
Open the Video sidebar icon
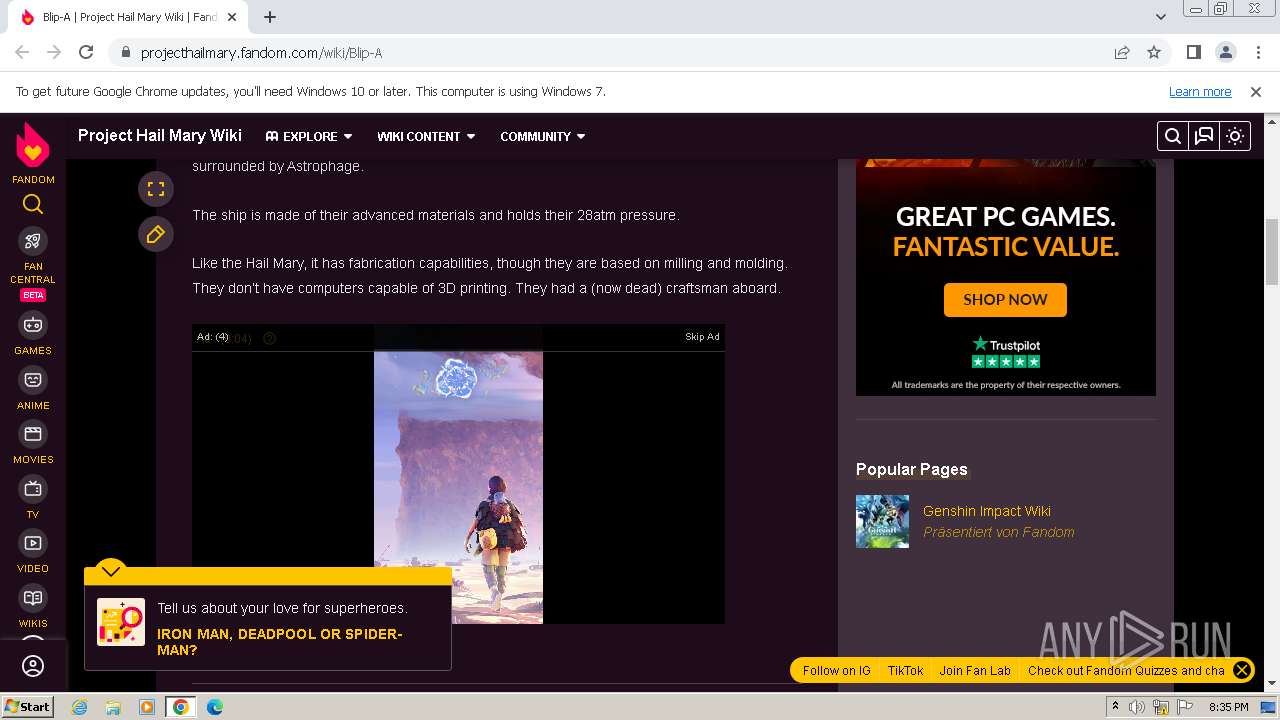[33, 543]
